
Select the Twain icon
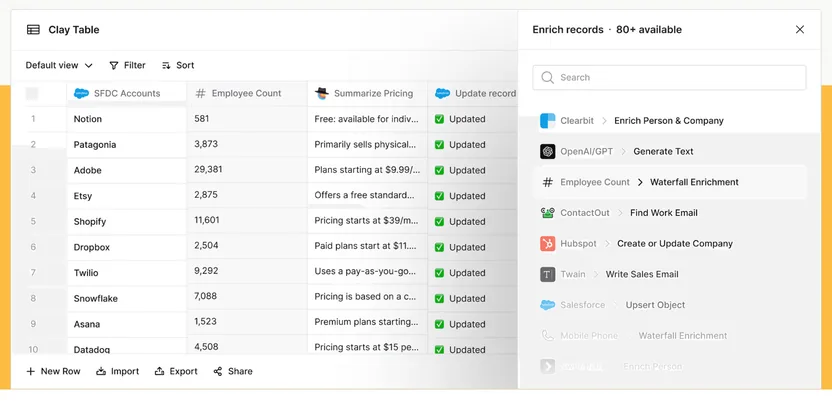click(x=547, y=274)
